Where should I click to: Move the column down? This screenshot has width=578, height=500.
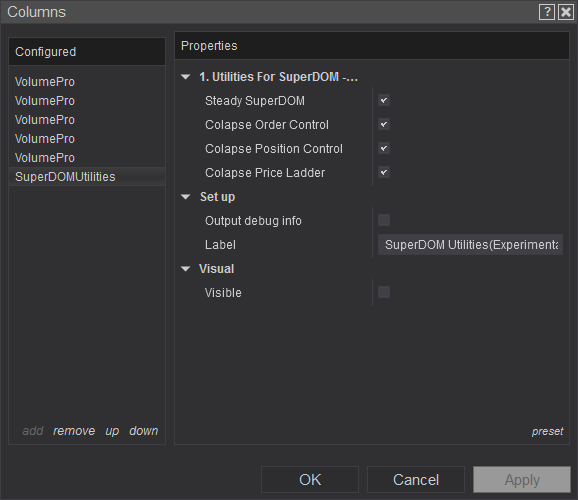coord(143,431)
